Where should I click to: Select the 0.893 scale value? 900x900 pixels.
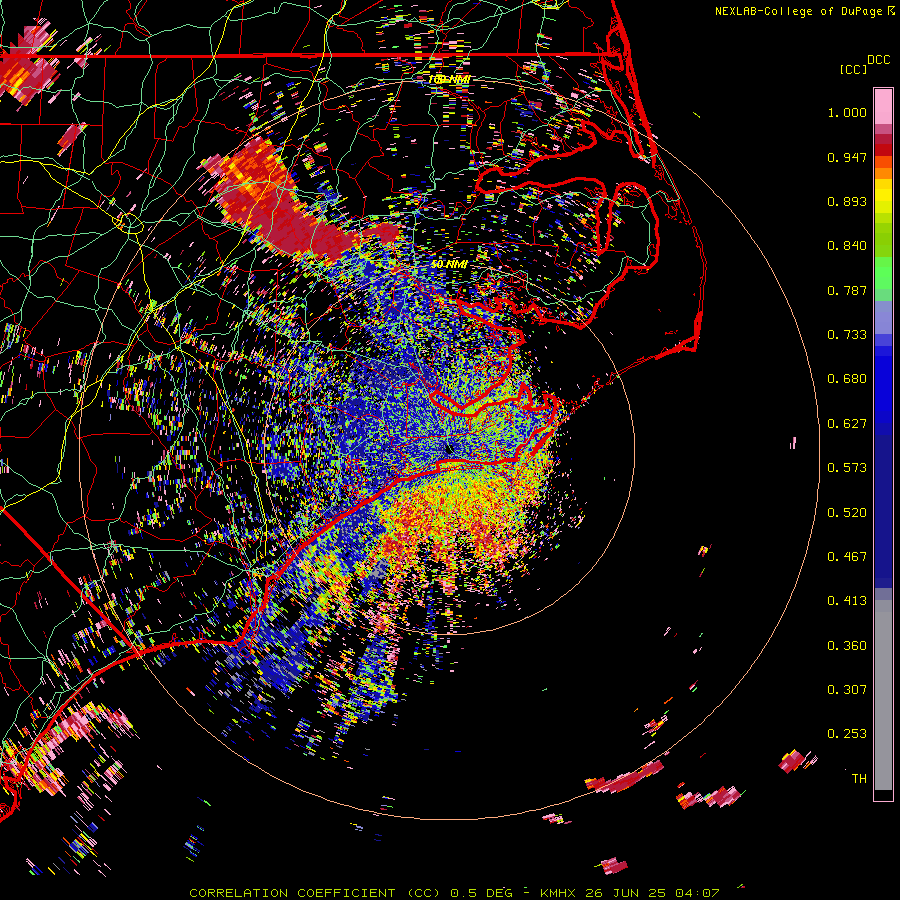tap(847, 201)
